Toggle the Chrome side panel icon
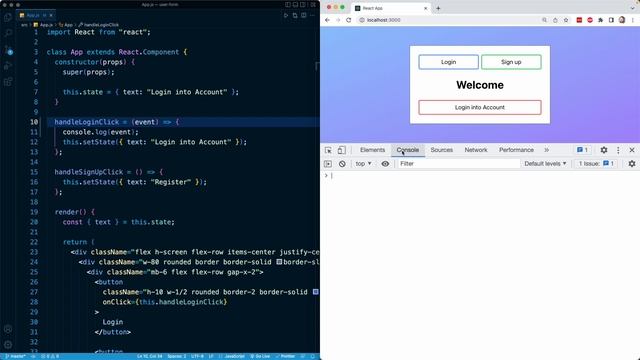Image resolution: width=640 pixels, height=360 pixels. tap(611, 20)
